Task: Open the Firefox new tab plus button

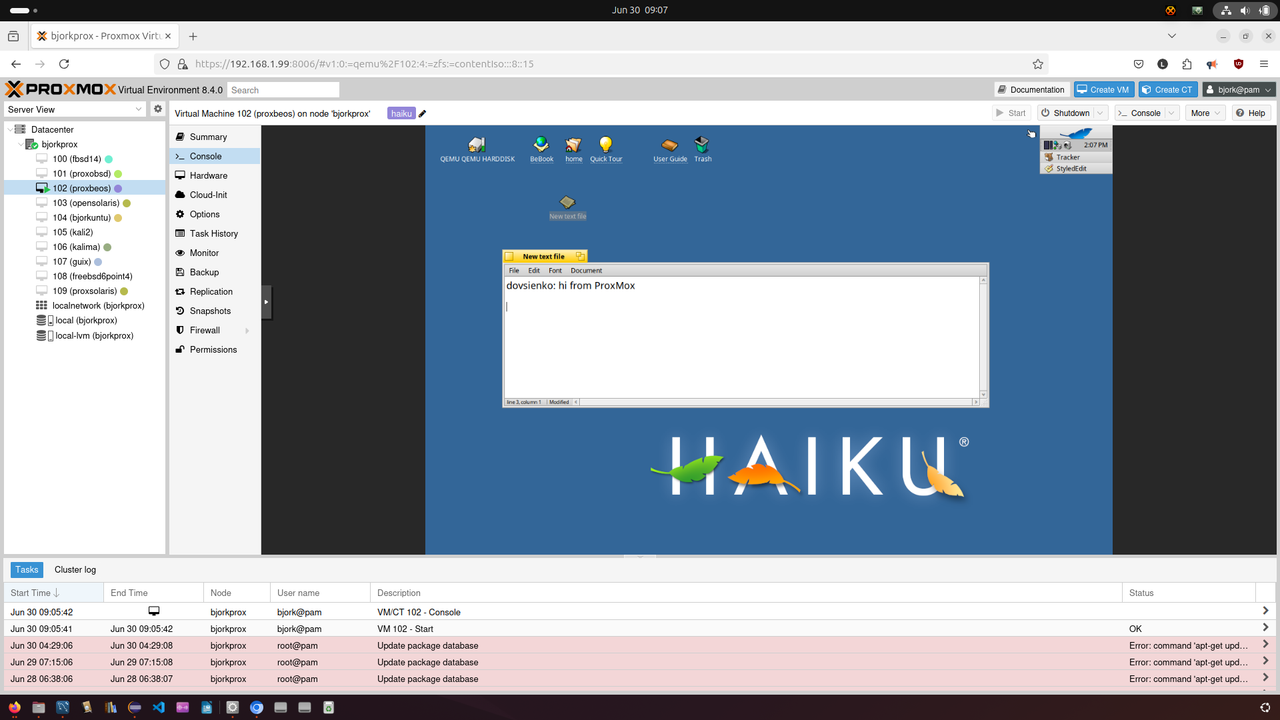Action: [x=193, y=35]
